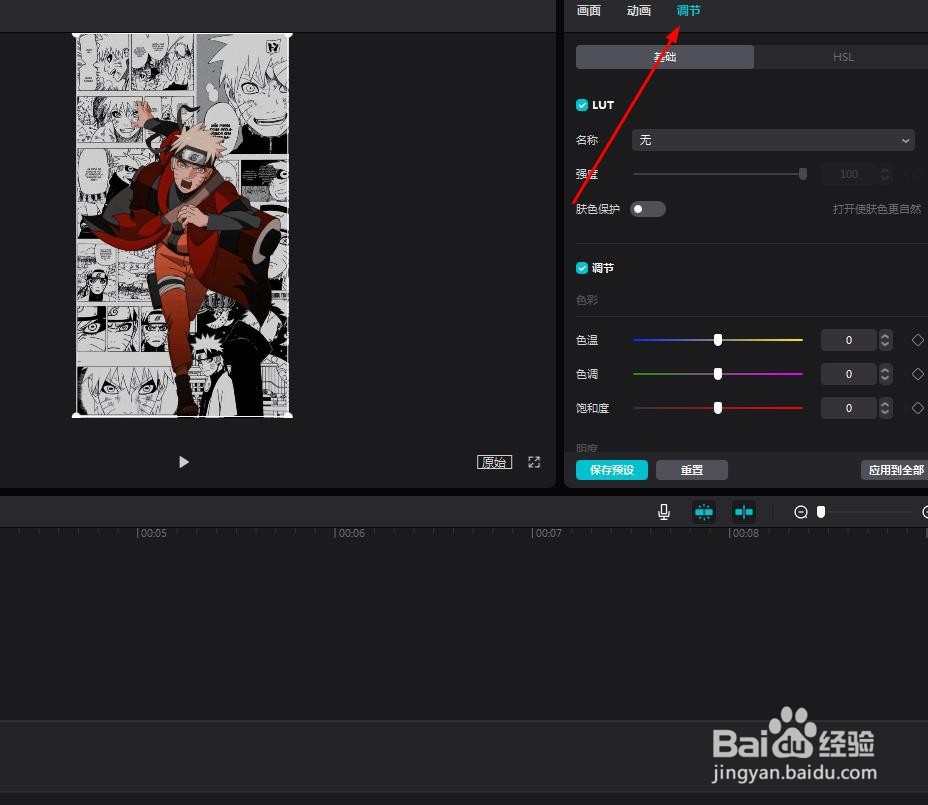This screenshot has width=928, height=805.
Task: Uncheck the 调节 checkbox
Action: pos(582,268)
